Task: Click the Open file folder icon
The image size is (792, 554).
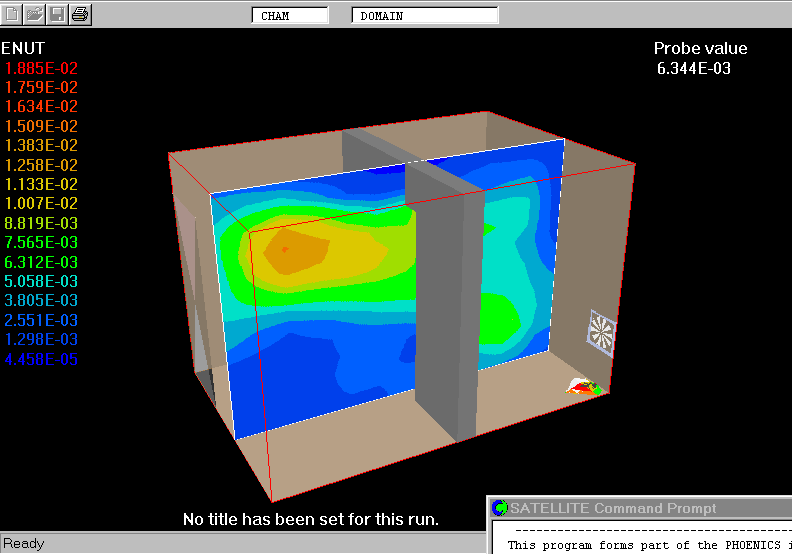Action: 35,14
